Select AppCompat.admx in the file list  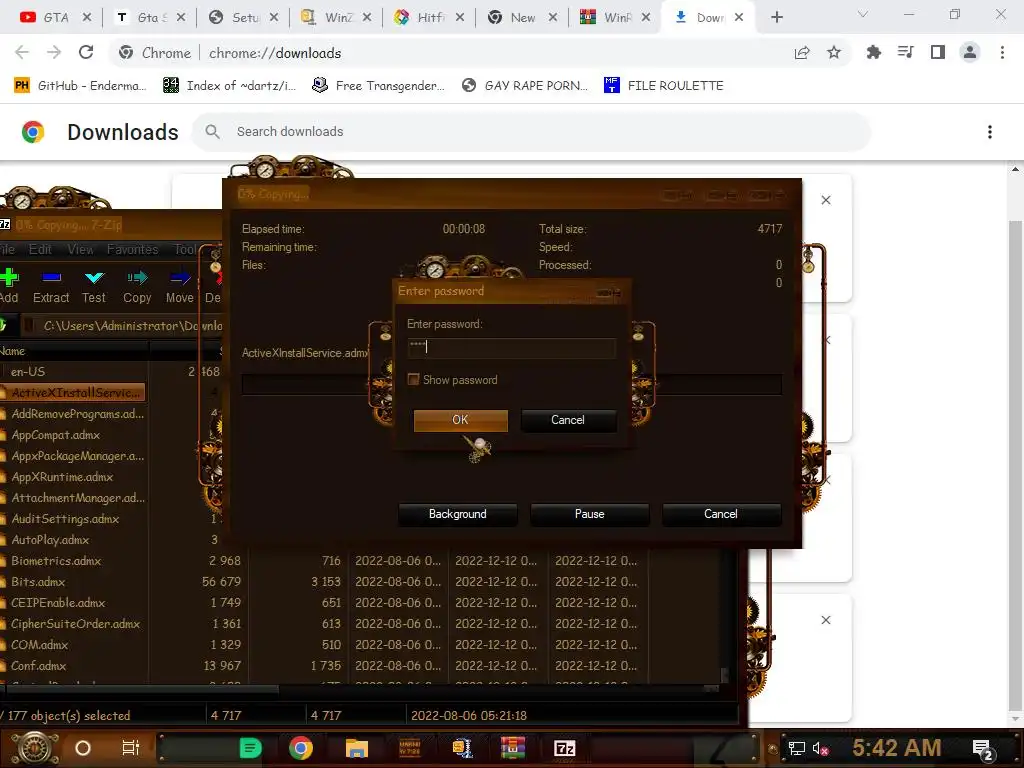pyautogui.click(x=56, y=435)
